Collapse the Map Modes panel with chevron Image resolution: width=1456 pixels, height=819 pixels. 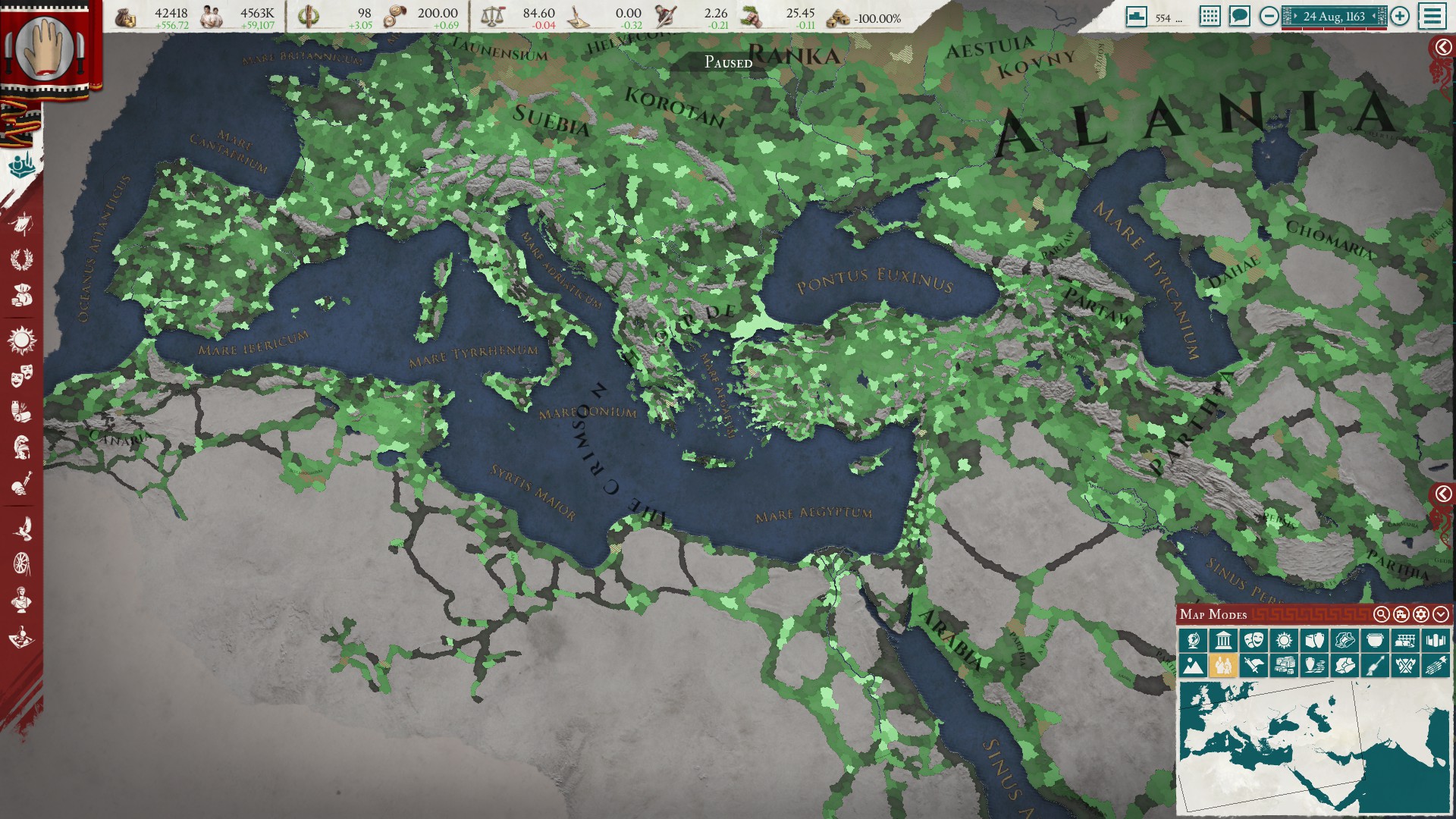coord(1441,614)
